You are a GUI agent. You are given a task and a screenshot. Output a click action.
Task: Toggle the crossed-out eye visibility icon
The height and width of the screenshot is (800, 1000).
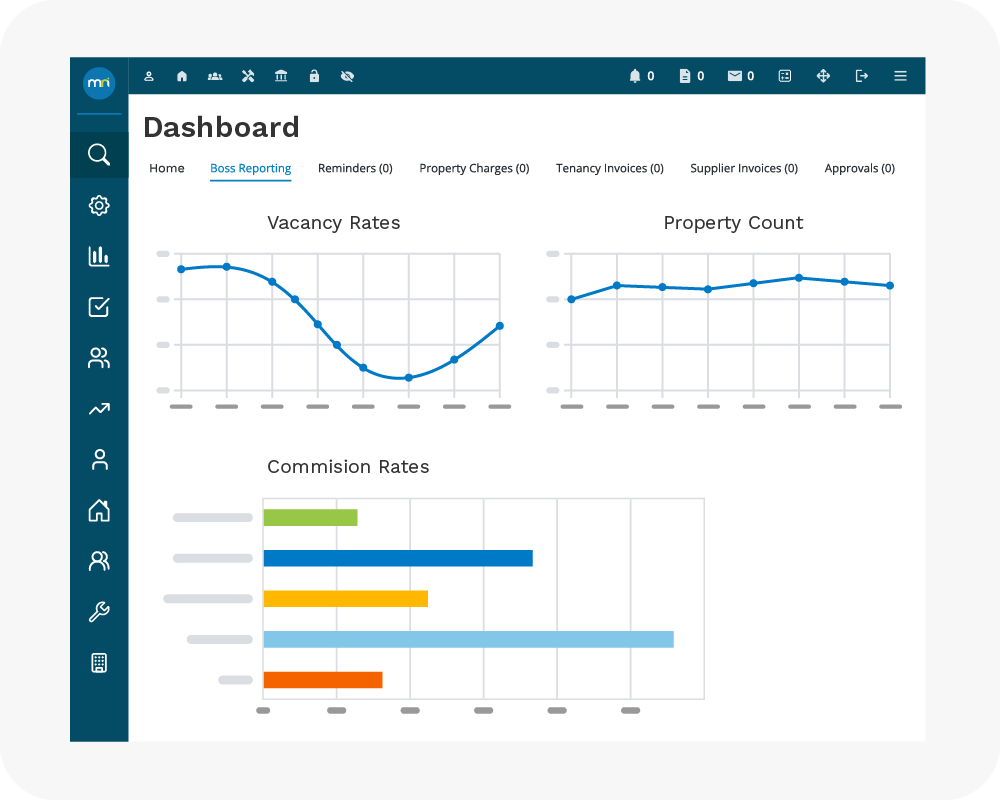[347, 76]
